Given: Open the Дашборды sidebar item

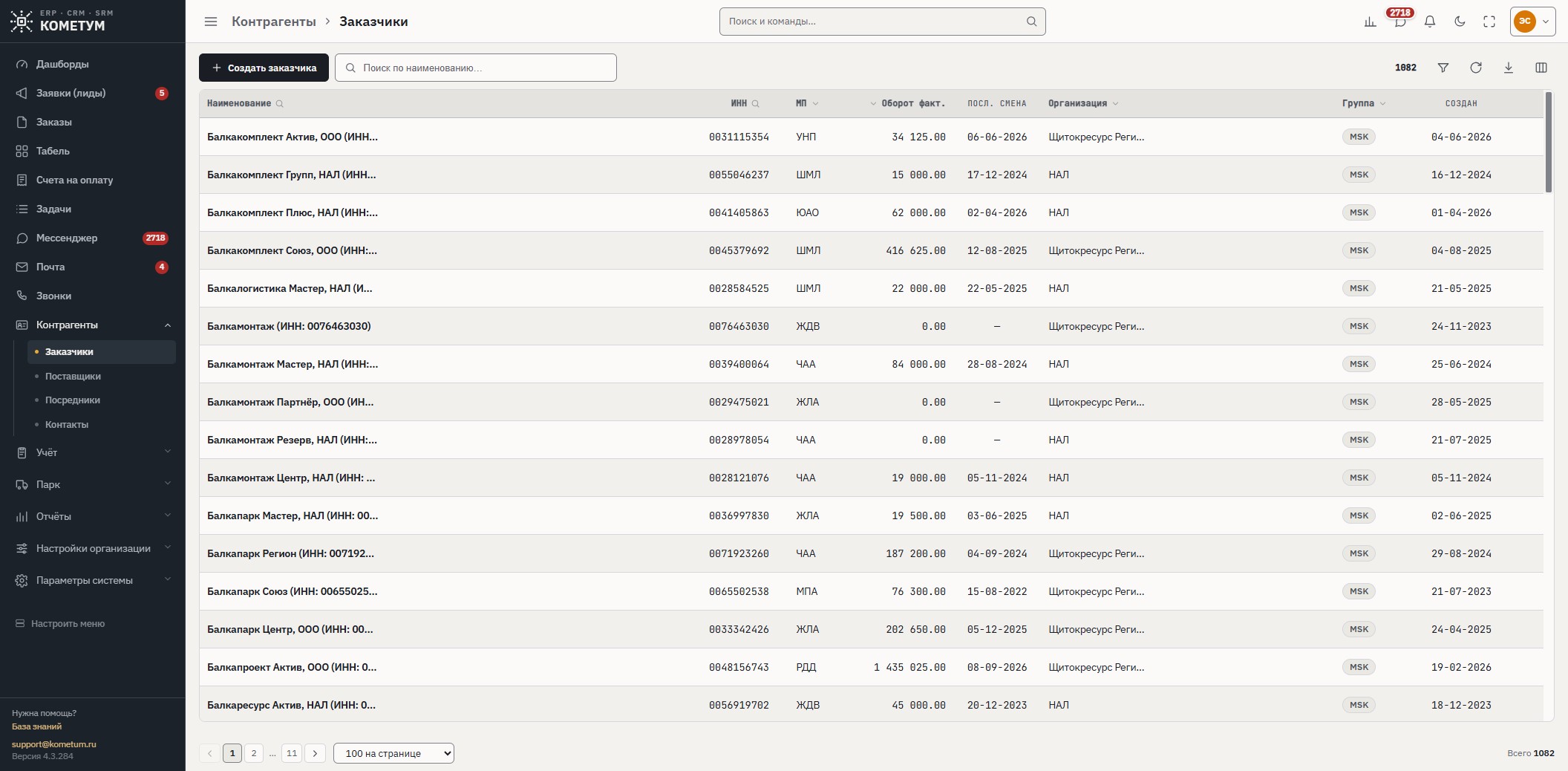Looking at the screenshot, I should click(93, 64).
